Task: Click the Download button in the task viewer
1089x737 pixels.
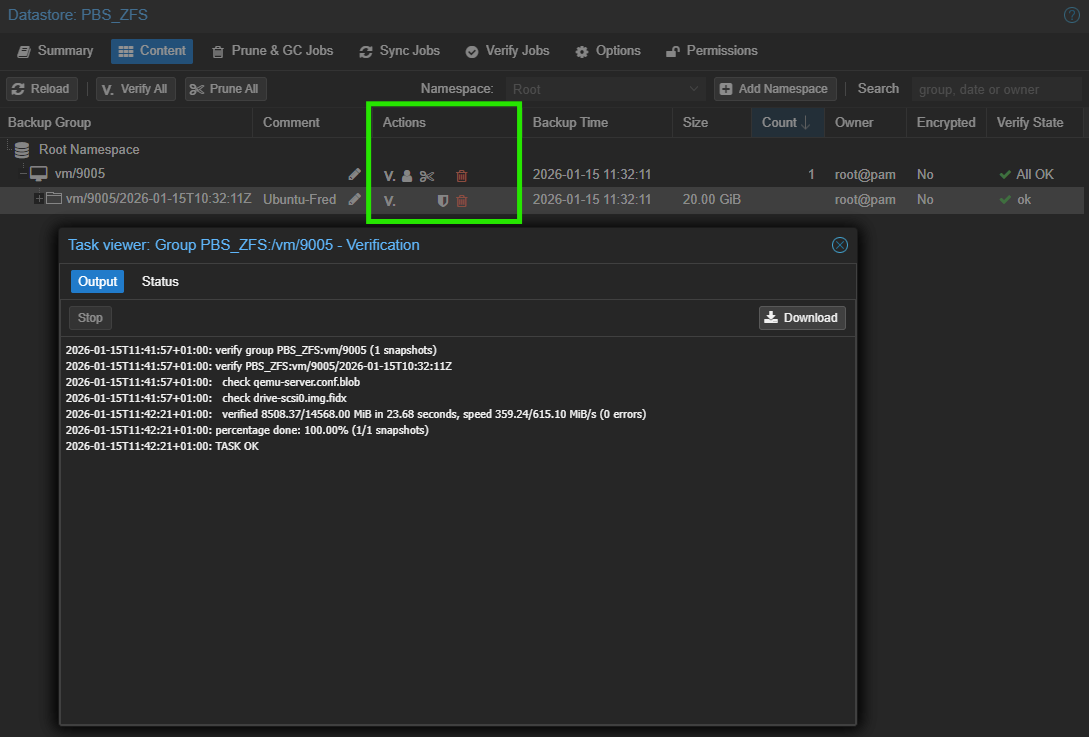Action: pos(802,318)
